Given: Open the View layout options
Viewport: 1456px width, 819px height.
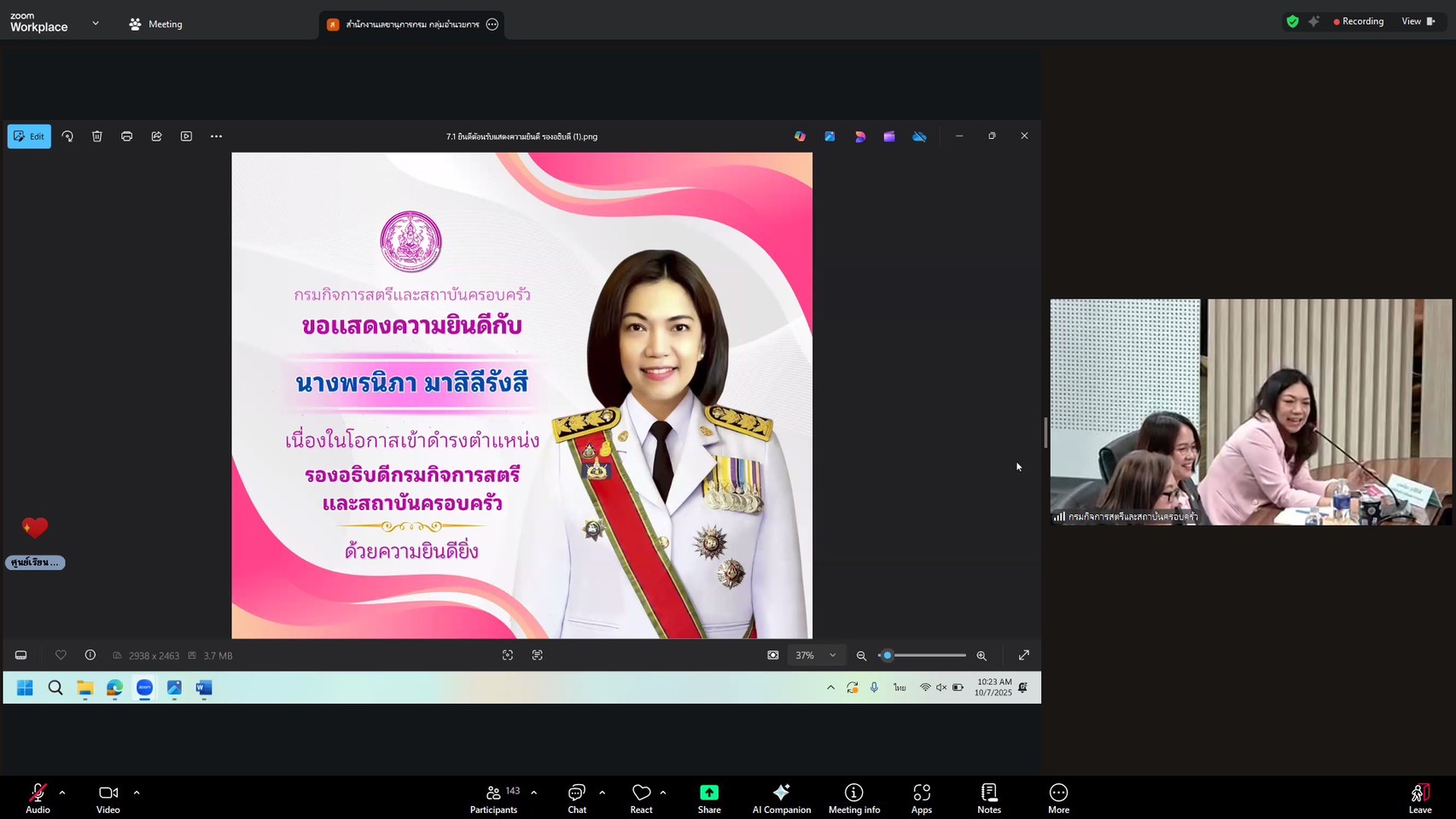Looking at the screenshot, I should (1418, 21).
